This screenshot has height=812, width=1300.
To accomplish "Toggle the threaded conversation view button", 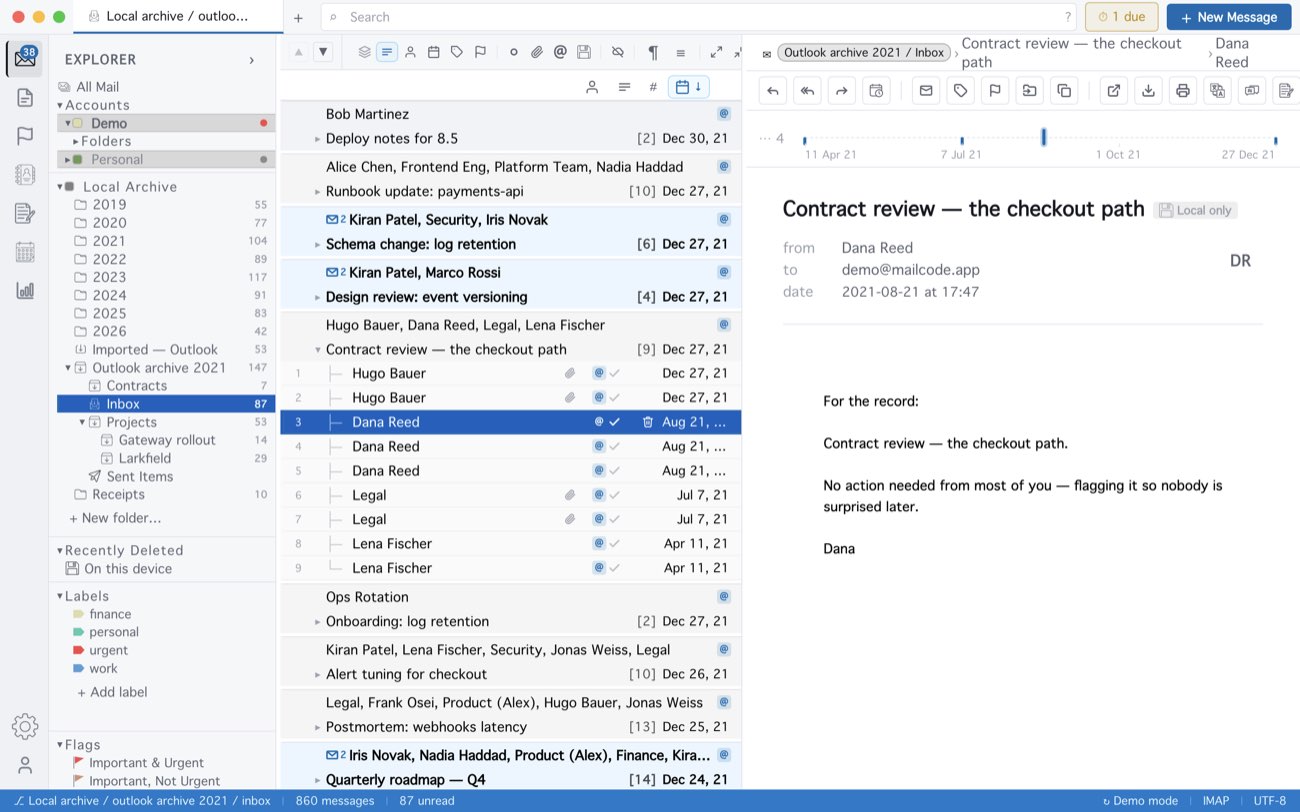I will tap(387, 52).
